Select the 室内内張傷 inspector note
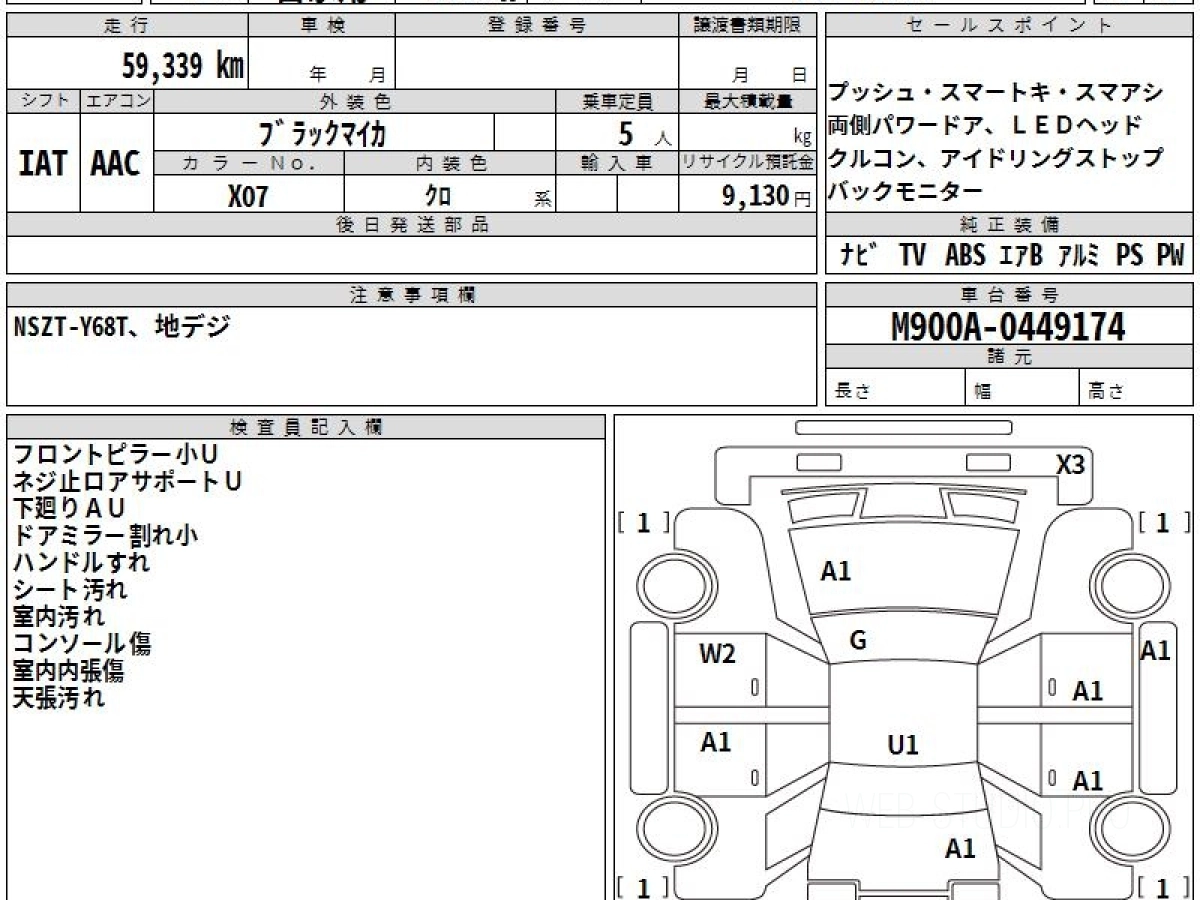Viewport: 1200px width, 900px height. pyautogui.click(x=69, y=671)
